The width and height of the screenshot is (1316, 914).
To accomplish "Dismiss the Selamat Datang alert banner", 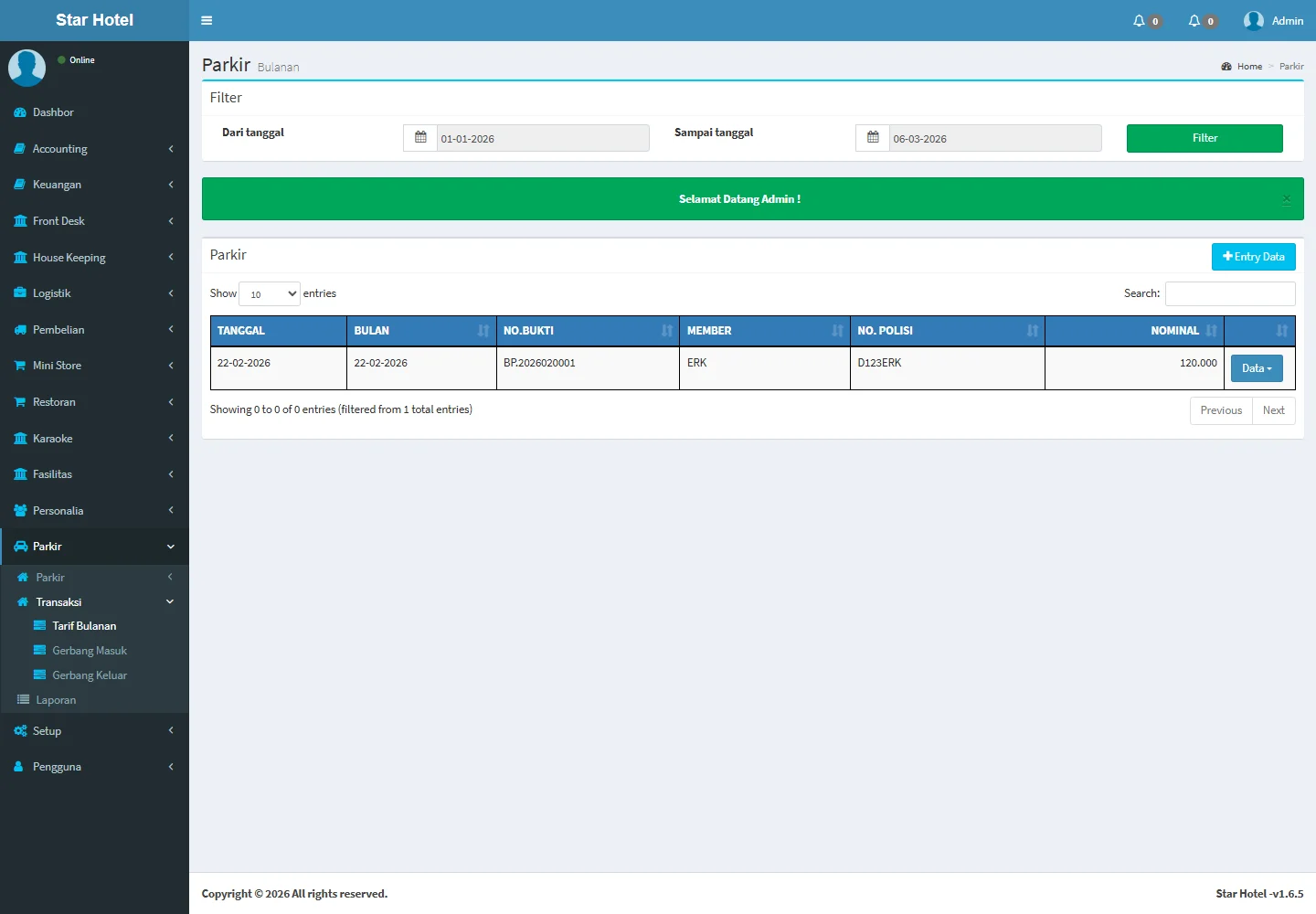I will (x=1286, y=199).
